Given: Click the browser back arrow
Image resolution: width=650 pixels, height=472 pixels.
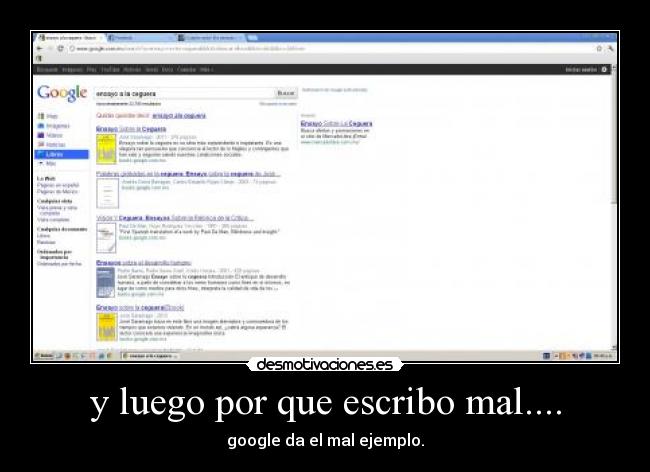Looking at the screenshot, I should coord(40,49).
